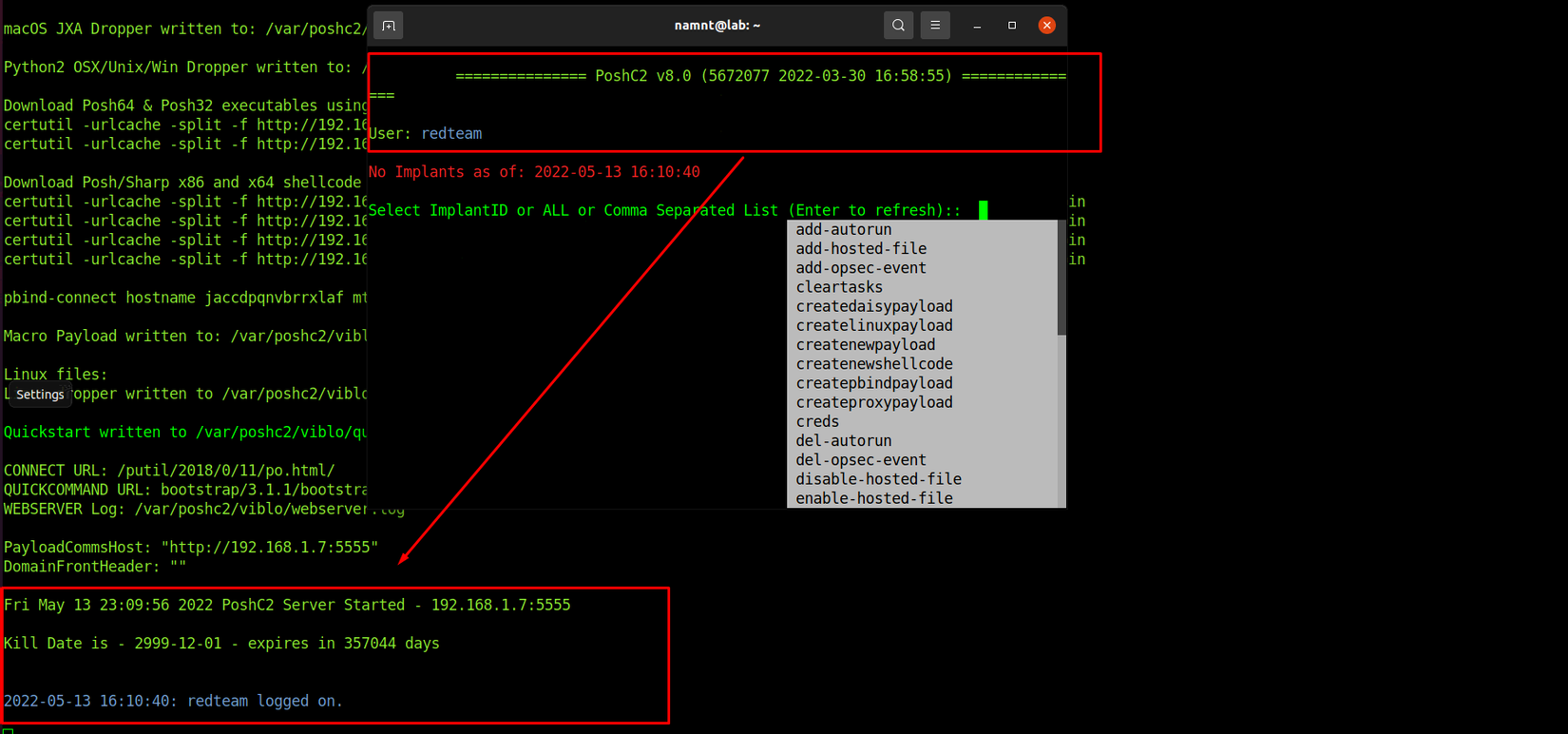Image resolution: width=1568 pixels, height=734 pixels.
Task: Click the 'Quickstart written to' line
Action: [x=185, y=433]
